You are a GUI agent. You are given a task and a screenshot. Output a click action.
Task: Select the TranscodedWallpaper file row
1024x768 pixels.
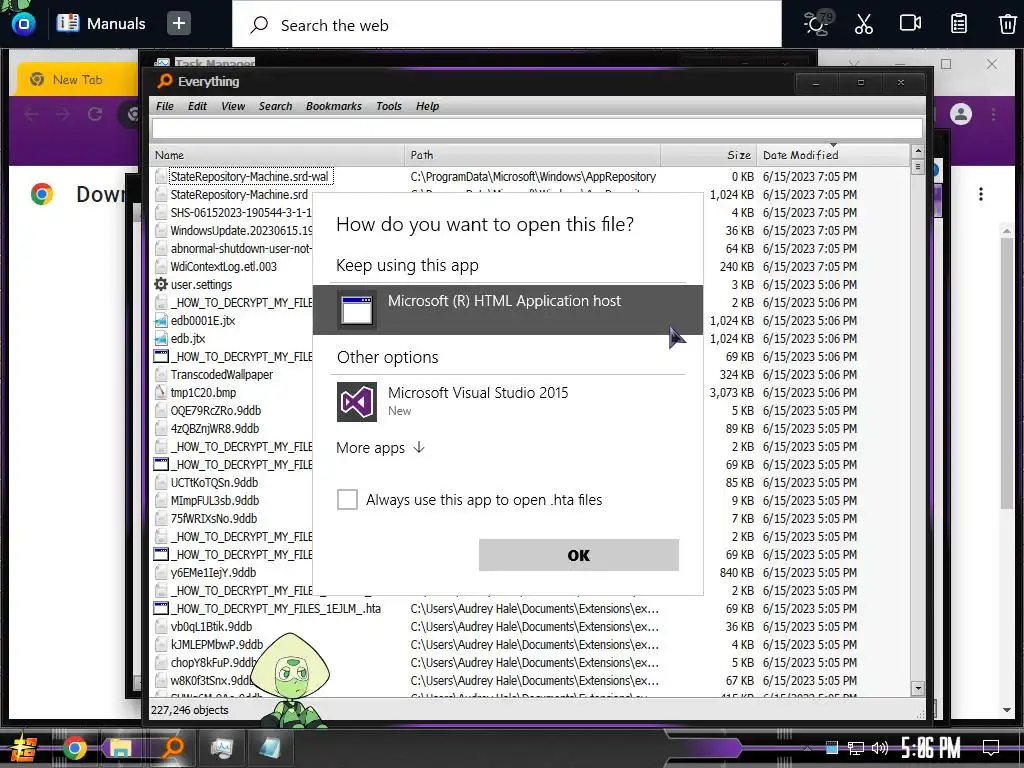click(222, 375)
